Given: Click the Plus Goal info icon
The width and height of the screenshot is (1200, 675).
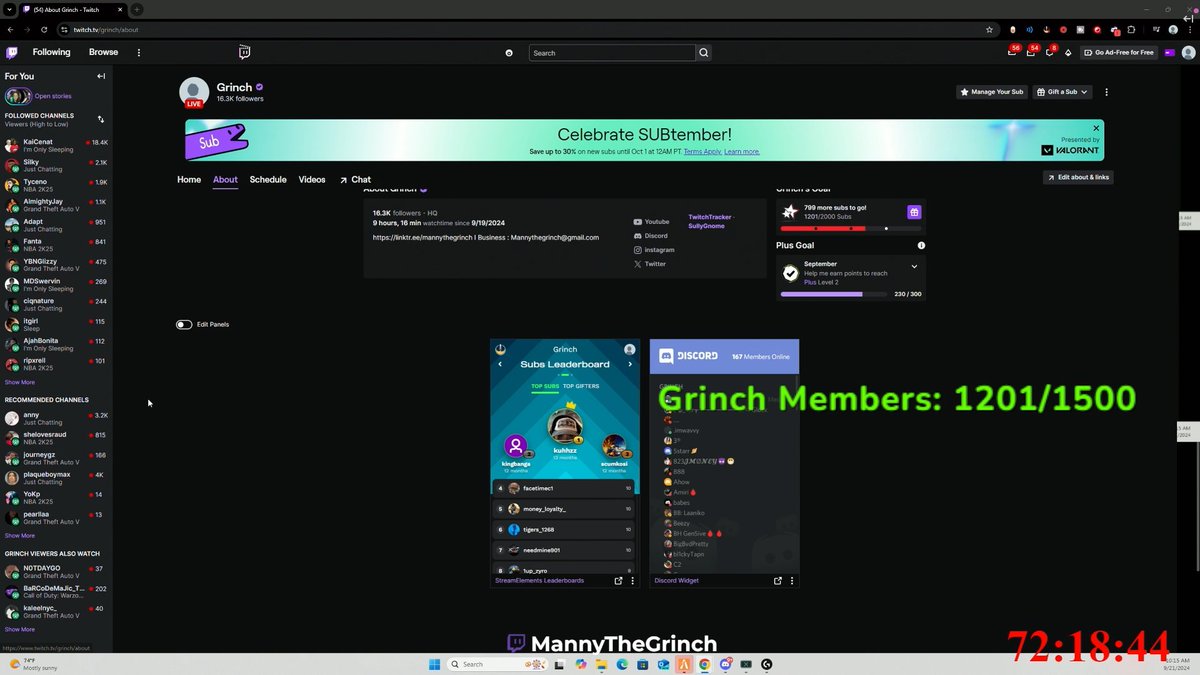Looking at the screenshot, I should 921,245.
